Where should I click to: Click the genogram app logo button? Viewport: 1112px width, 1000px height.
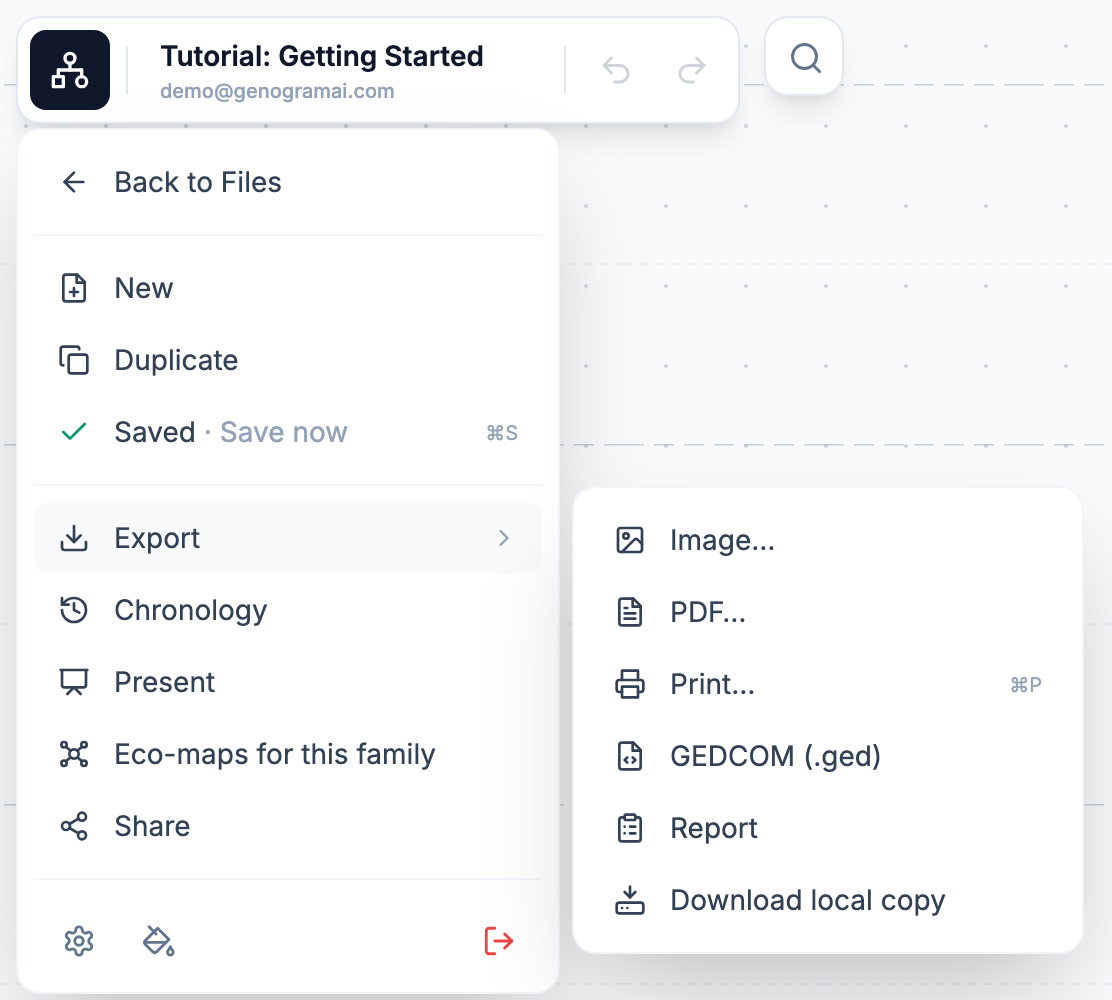coord(70,70)
